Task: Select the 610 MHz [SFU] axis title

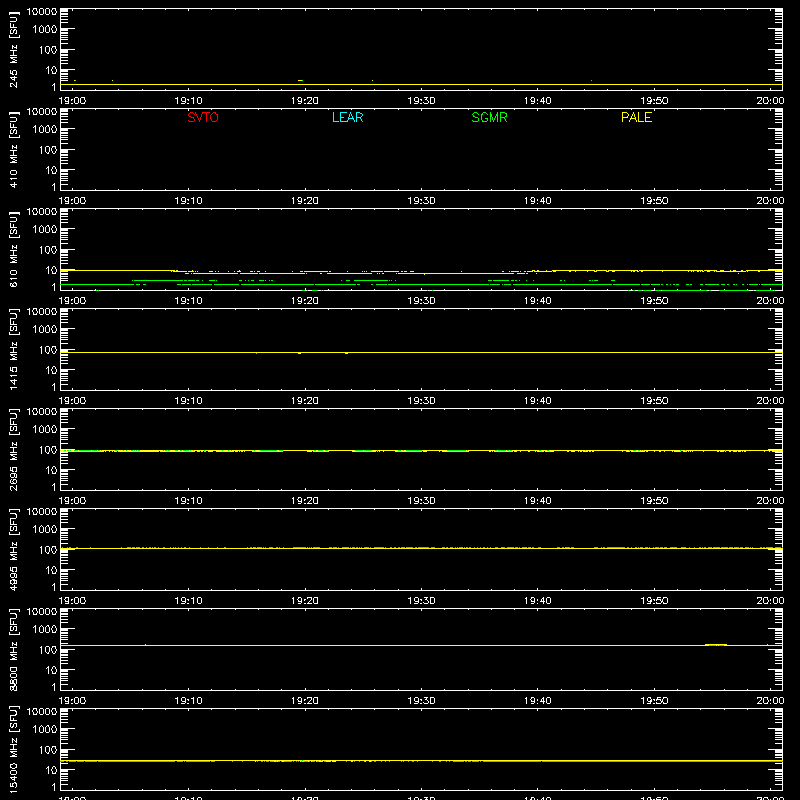Action: (13, 250)
